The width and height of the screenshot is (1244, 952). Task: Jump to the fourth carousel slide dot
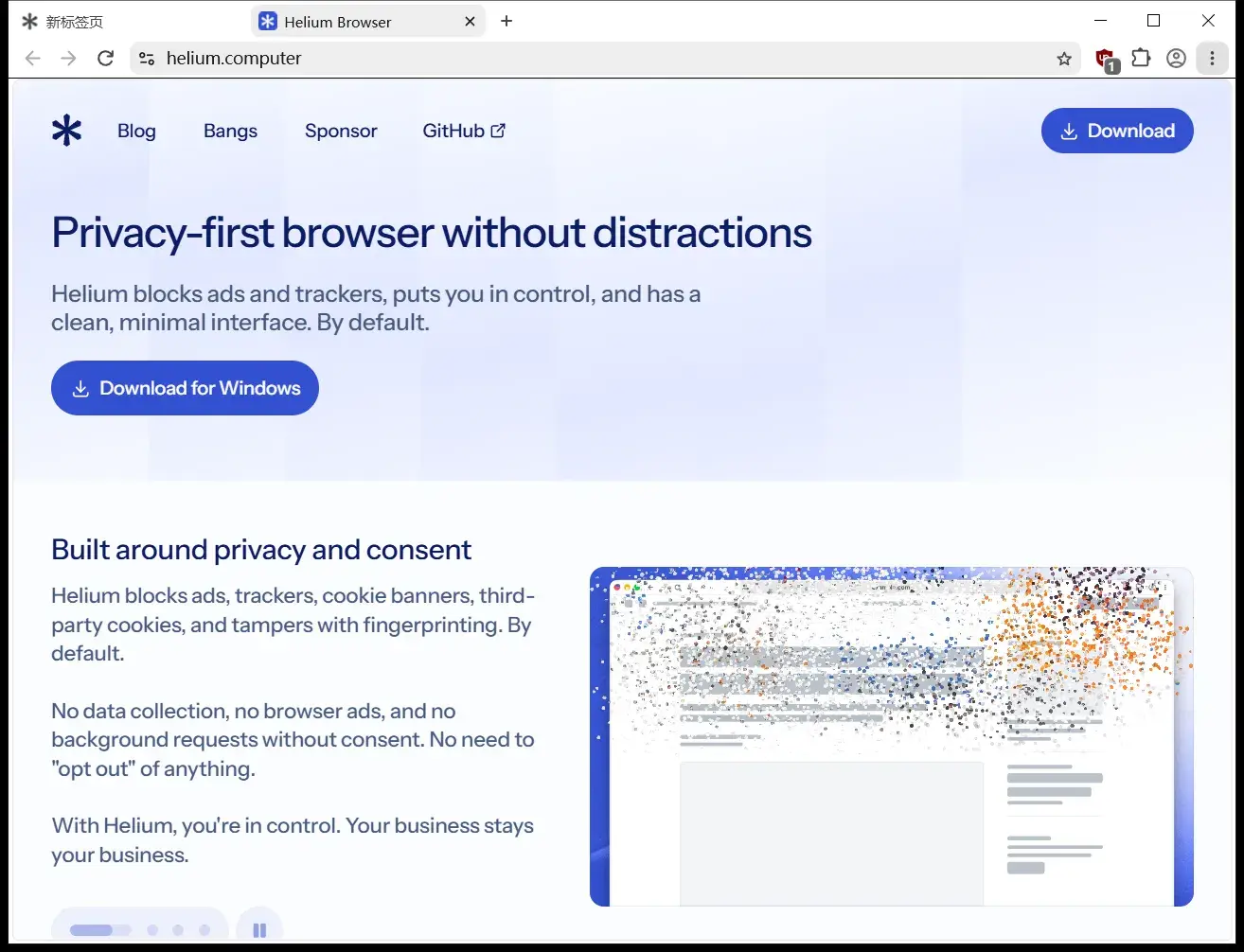(204, 930)
